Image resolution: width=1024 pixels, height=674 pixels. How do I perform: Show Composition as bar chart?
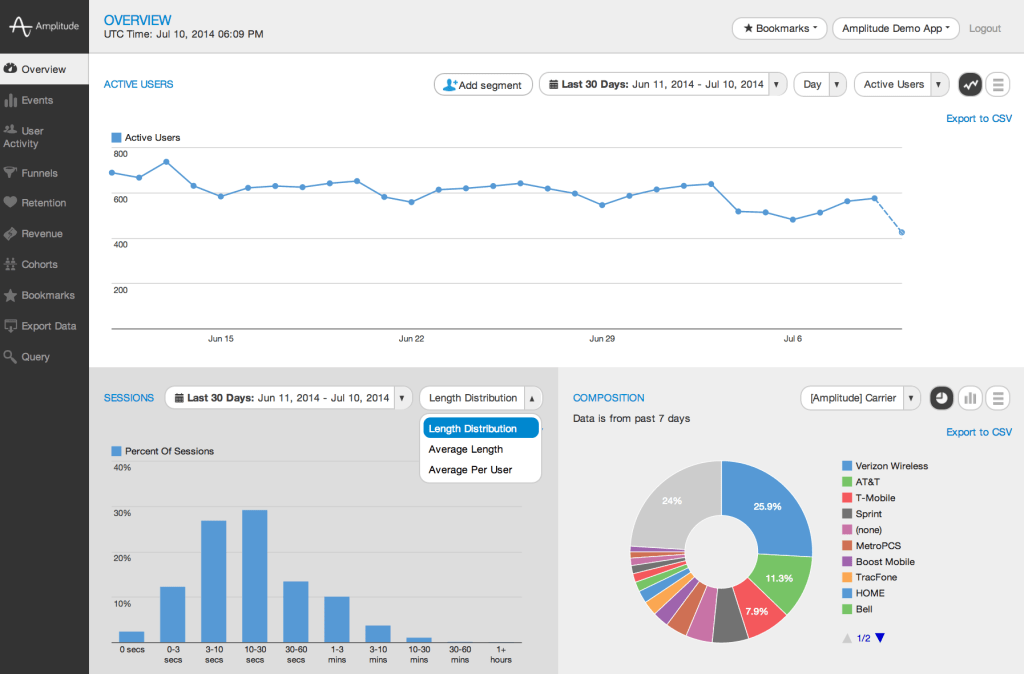tap(969, 398)
